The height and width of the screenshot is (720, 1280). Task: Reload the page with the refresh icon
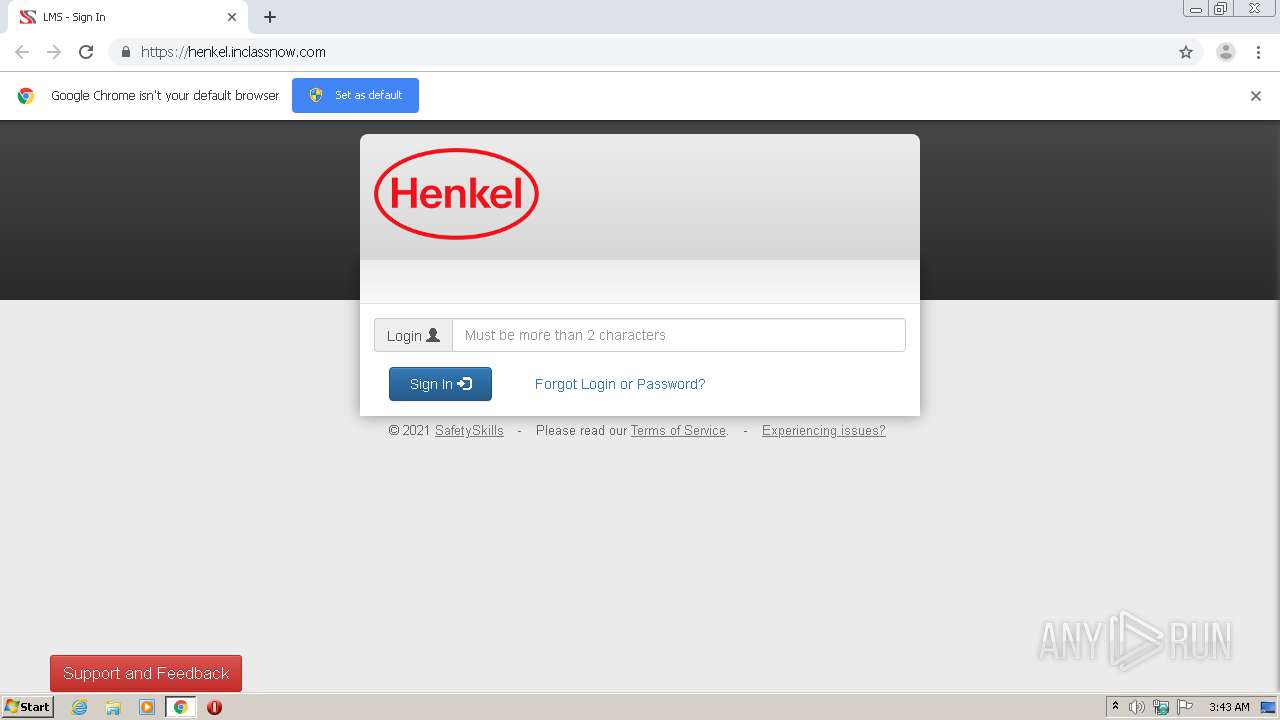(x=86, y=52)
